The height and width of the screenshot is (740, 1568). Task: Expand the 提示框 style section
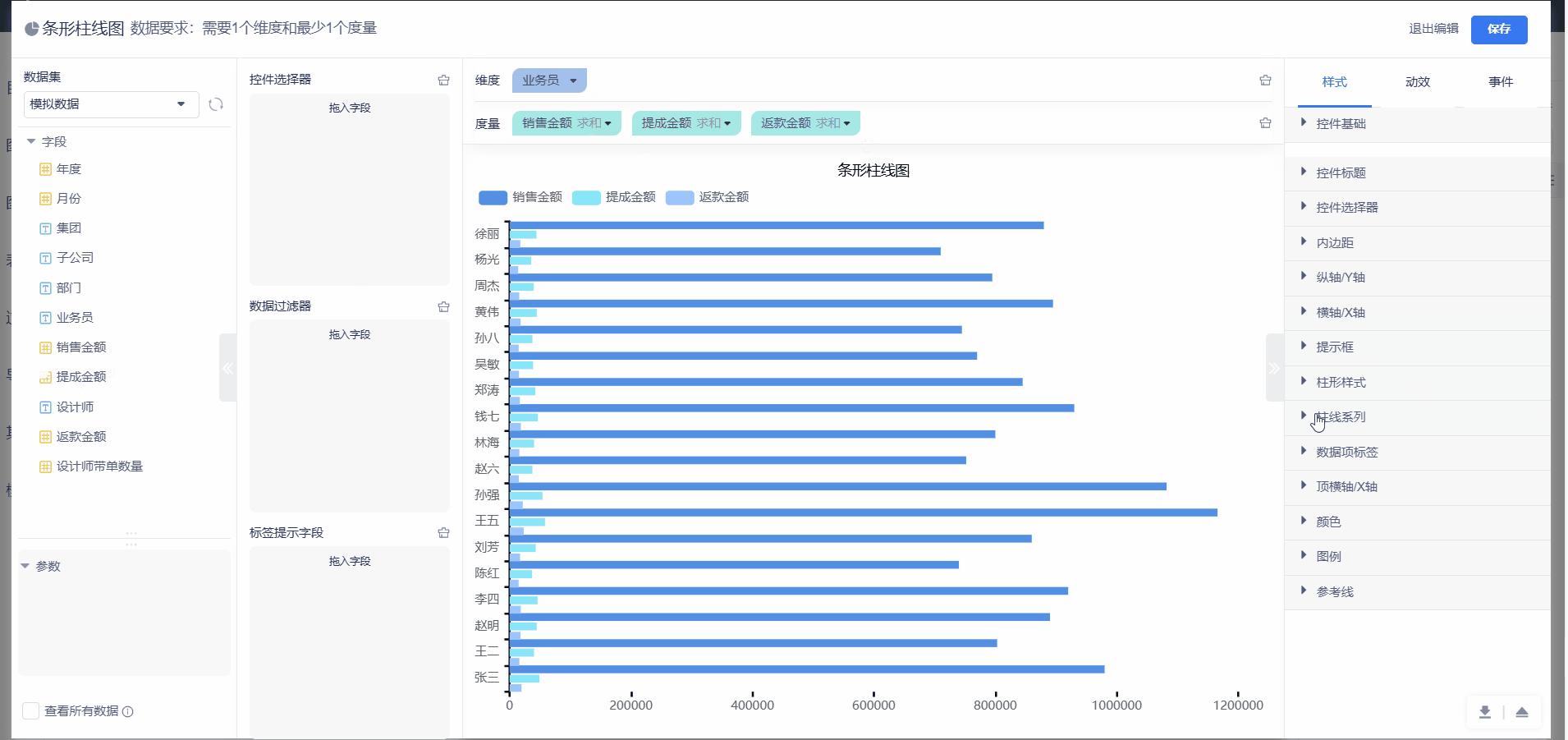point(1417,347)
